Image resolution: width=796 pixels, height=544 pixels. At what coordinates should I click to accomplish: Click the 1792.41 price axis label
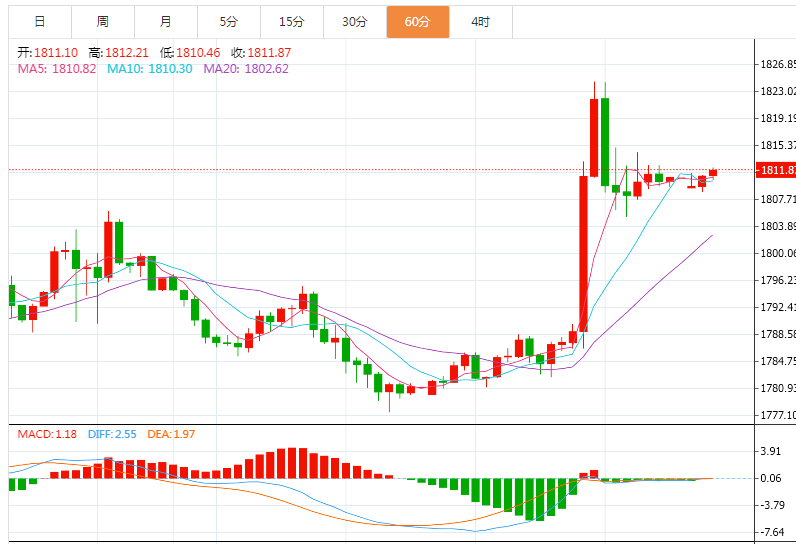[x=778, y=307]
